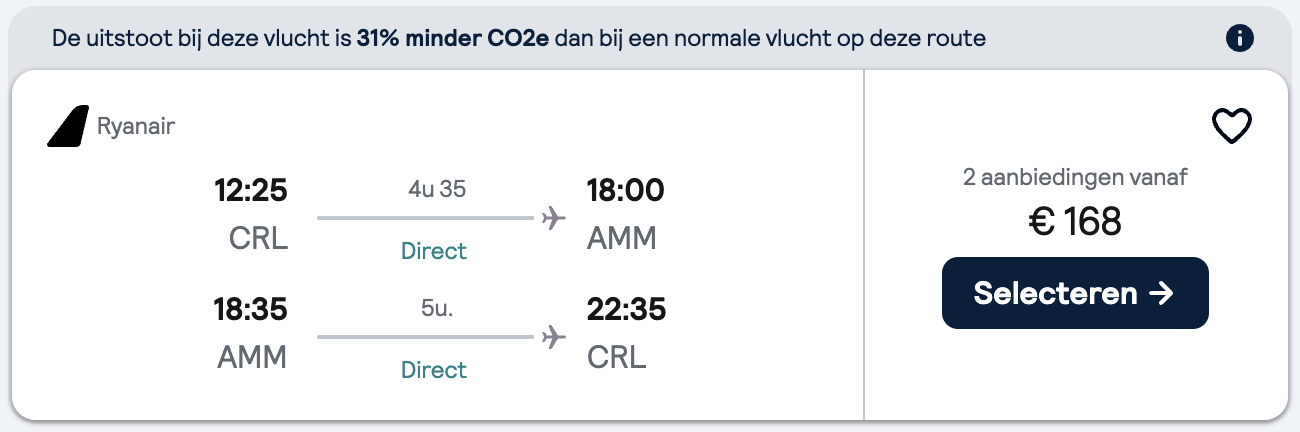
Task: Click the outbound CRL departure airport code
Action: pyautogui.click(x=258, y=238)
